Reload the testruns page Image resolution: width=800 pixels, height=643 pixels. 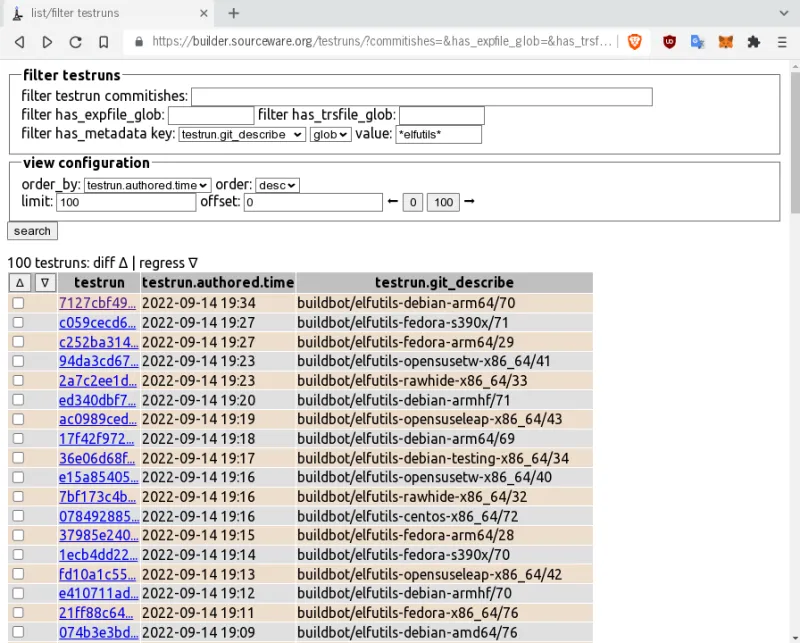click(x=75, y=42)
